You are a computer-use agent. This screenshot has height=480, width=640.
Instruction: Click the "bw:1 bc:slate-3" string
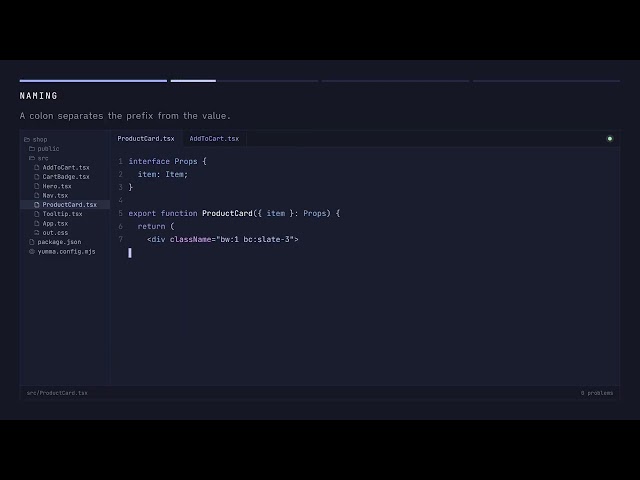click(x=255, y=240)
